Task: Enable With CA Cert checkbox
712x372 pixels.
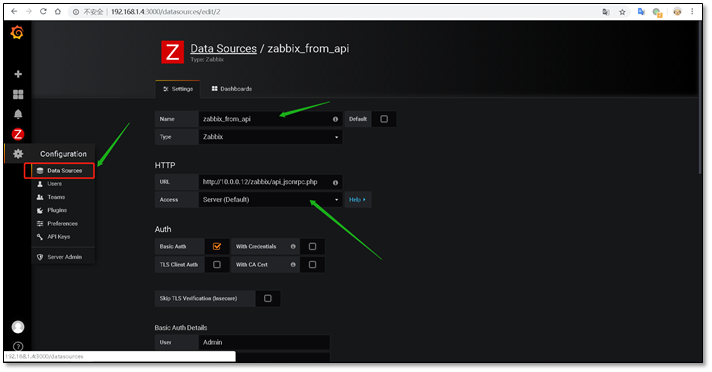Action: tap(312, 264)
